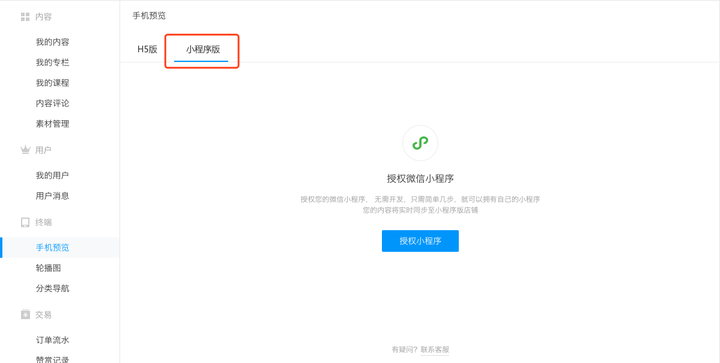
Task: Click the 内容 grid icon in sidebar
Action: point(25,17)
